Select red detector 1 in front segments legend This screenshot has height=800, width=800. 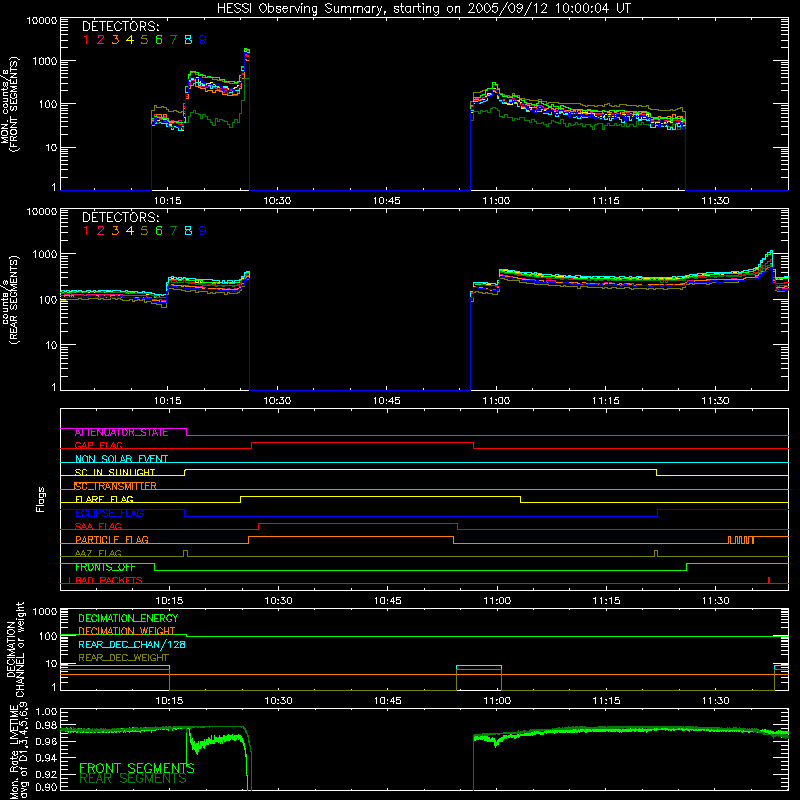86,40
